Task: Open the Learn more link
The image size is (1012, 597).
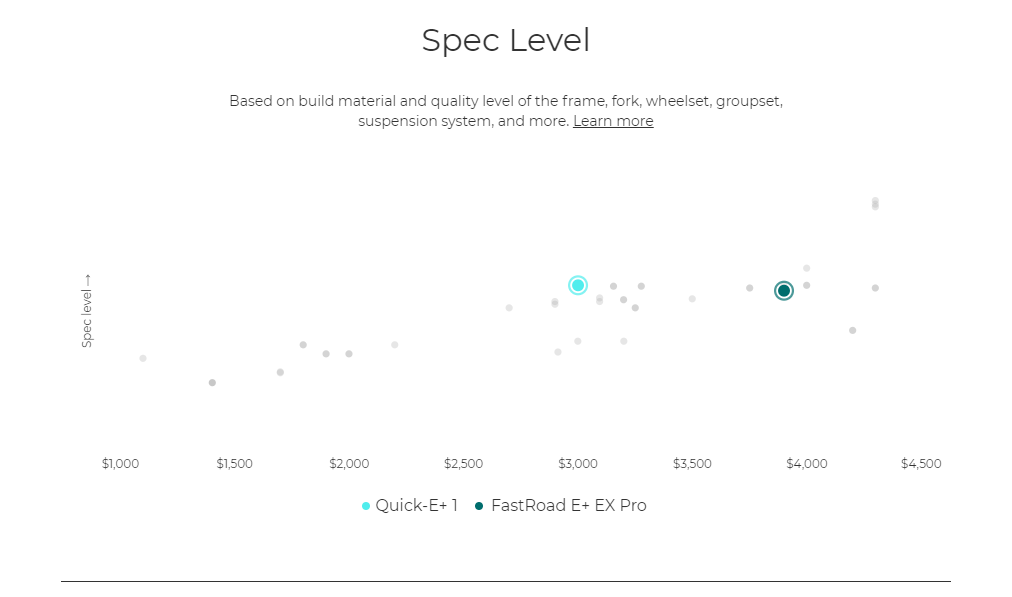Action: click(613, 121)
